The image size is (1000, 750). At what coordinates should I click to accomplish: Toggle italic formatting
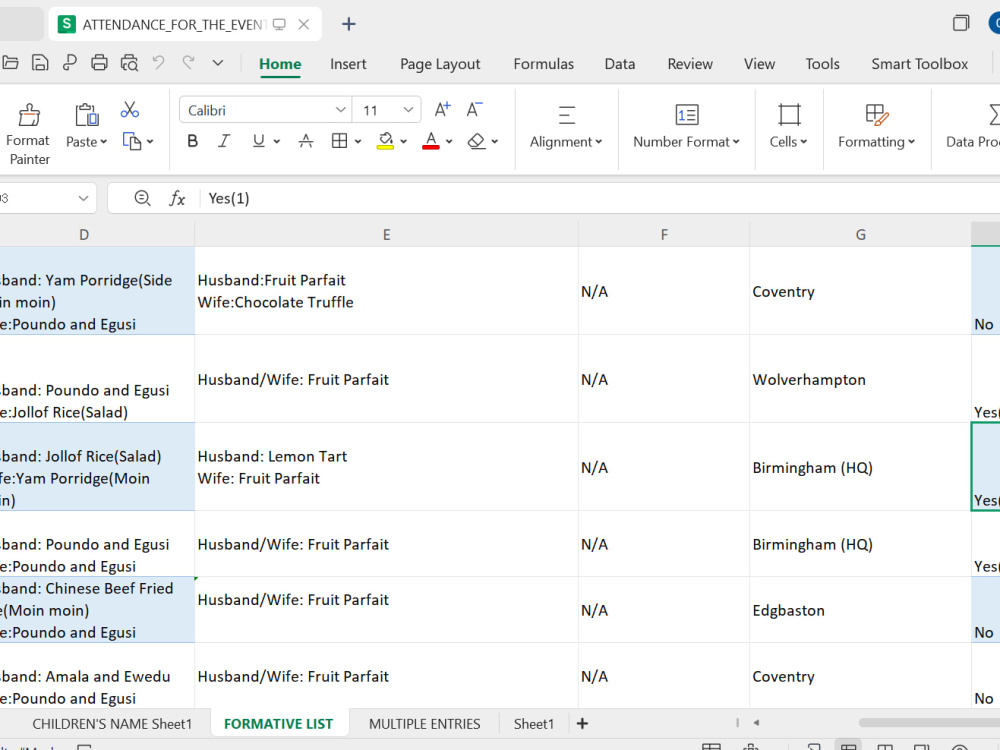coord(224,141)
